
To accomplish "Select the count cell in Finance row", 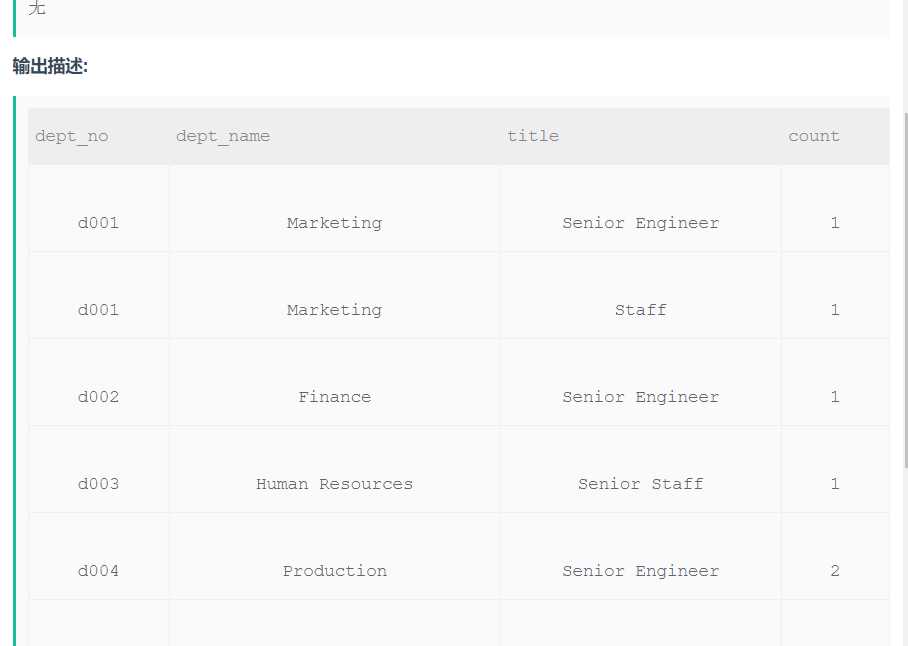I will [835, 397].
